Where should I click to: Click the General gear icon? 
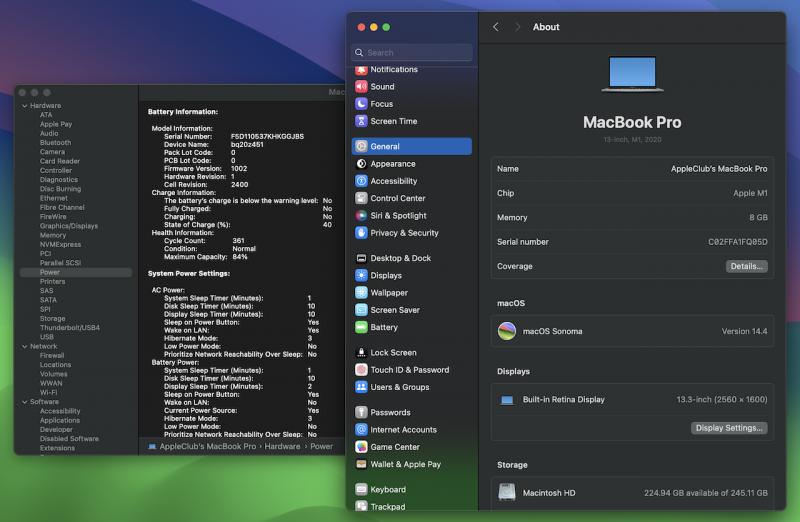361,146
